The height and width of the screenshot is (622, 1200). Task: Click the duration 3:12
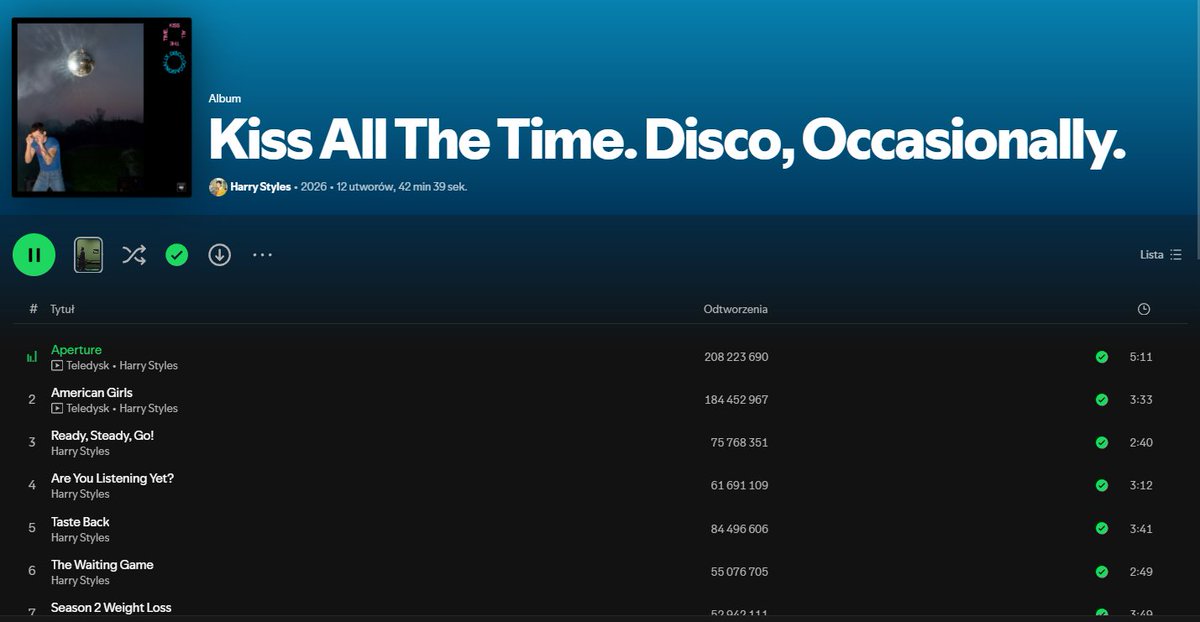pos(1141,486)
